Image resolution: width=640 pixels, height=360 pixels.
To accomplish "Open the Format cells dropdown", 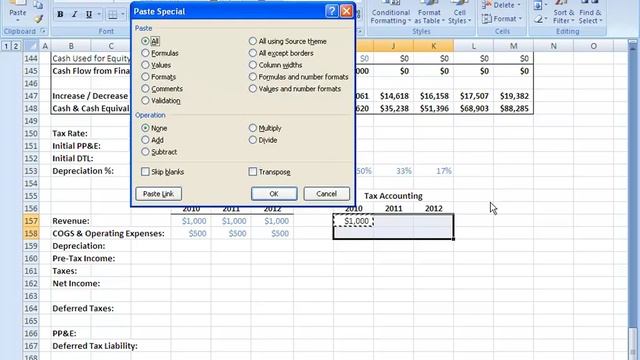I will pyautogui.click(x=520, y=19).
